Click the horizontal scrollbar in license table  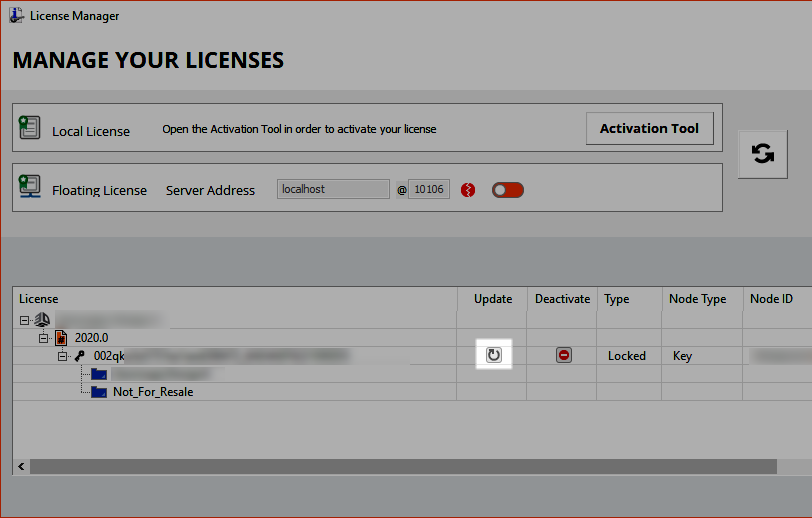point(400,466)
